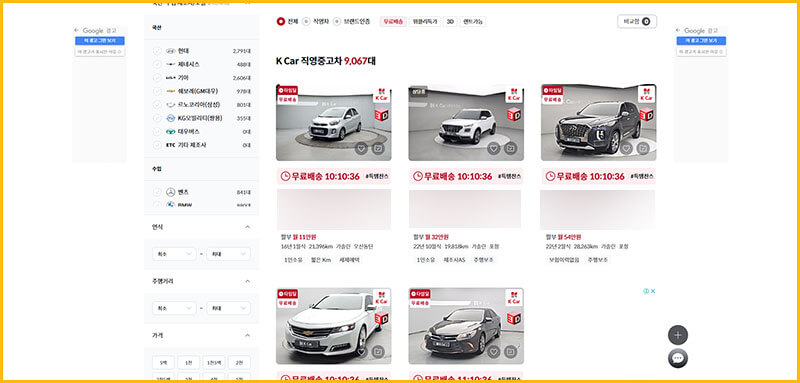Viewport: 800px width, 383px height.
Task: Select the 직영차 radio button
Action: coord(306,21)
